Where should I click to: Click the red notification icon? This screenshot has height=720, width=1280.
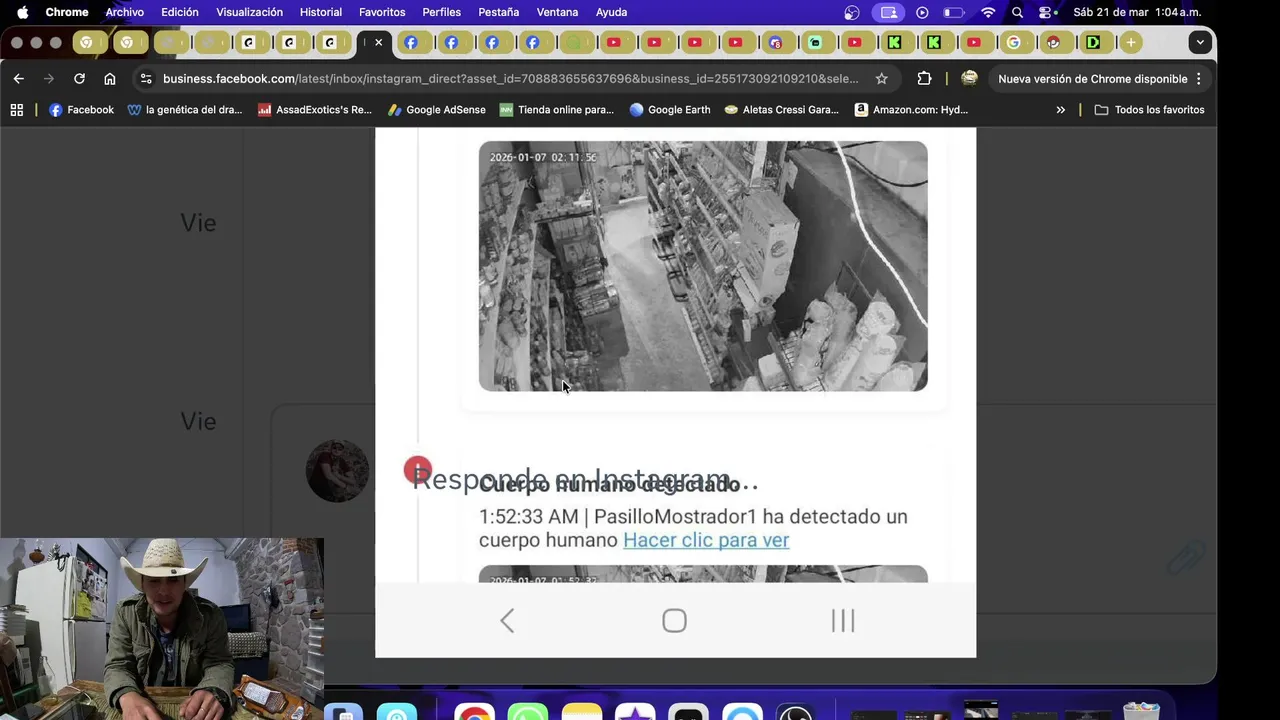point(417,470)
